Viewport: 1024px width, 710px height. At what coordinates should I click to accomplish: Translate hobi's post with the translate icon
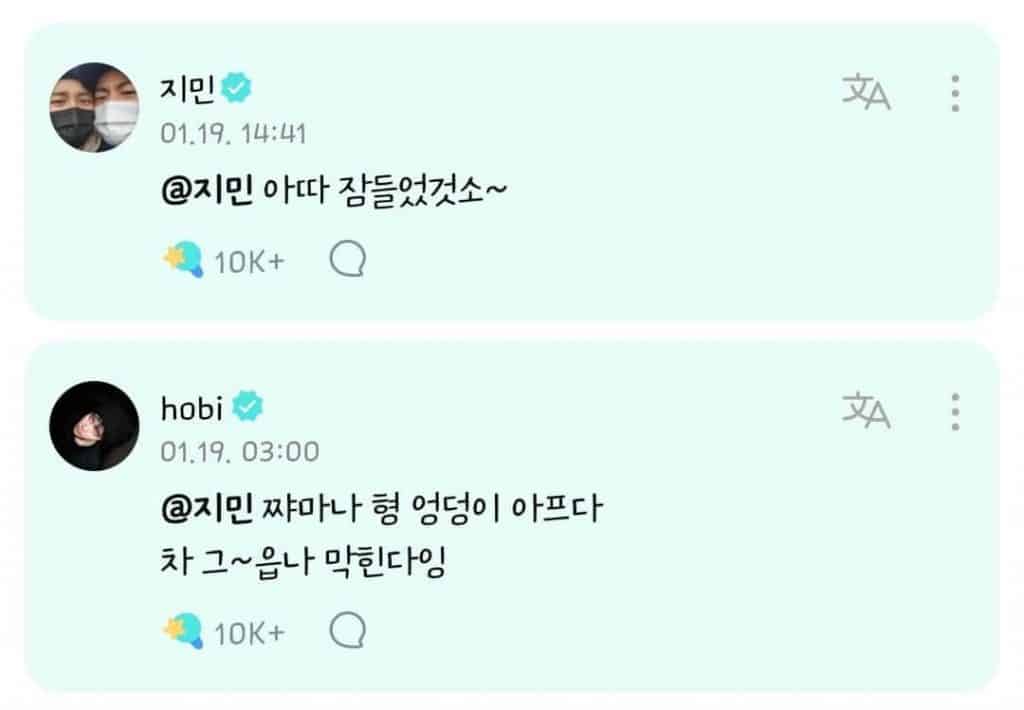point(866,411)
